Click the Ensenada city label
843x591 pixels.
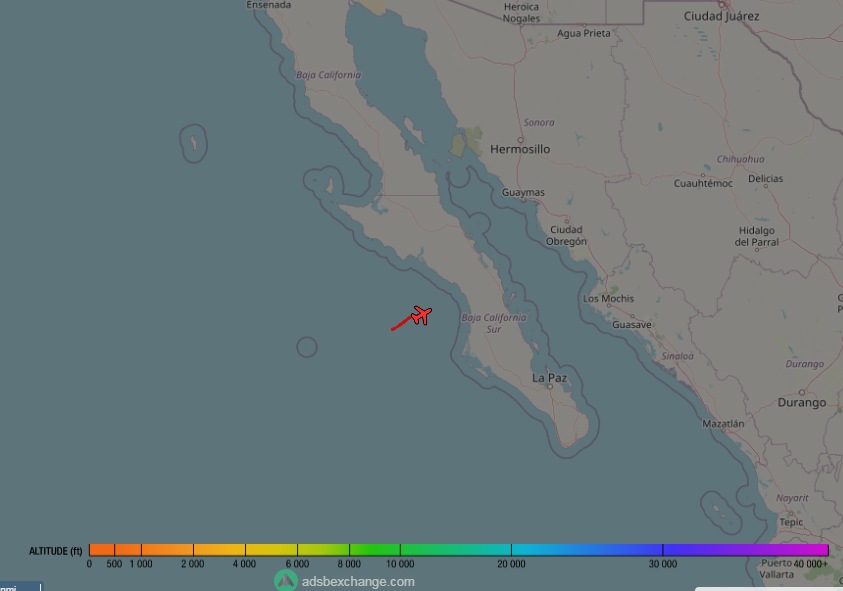(269, 5)
